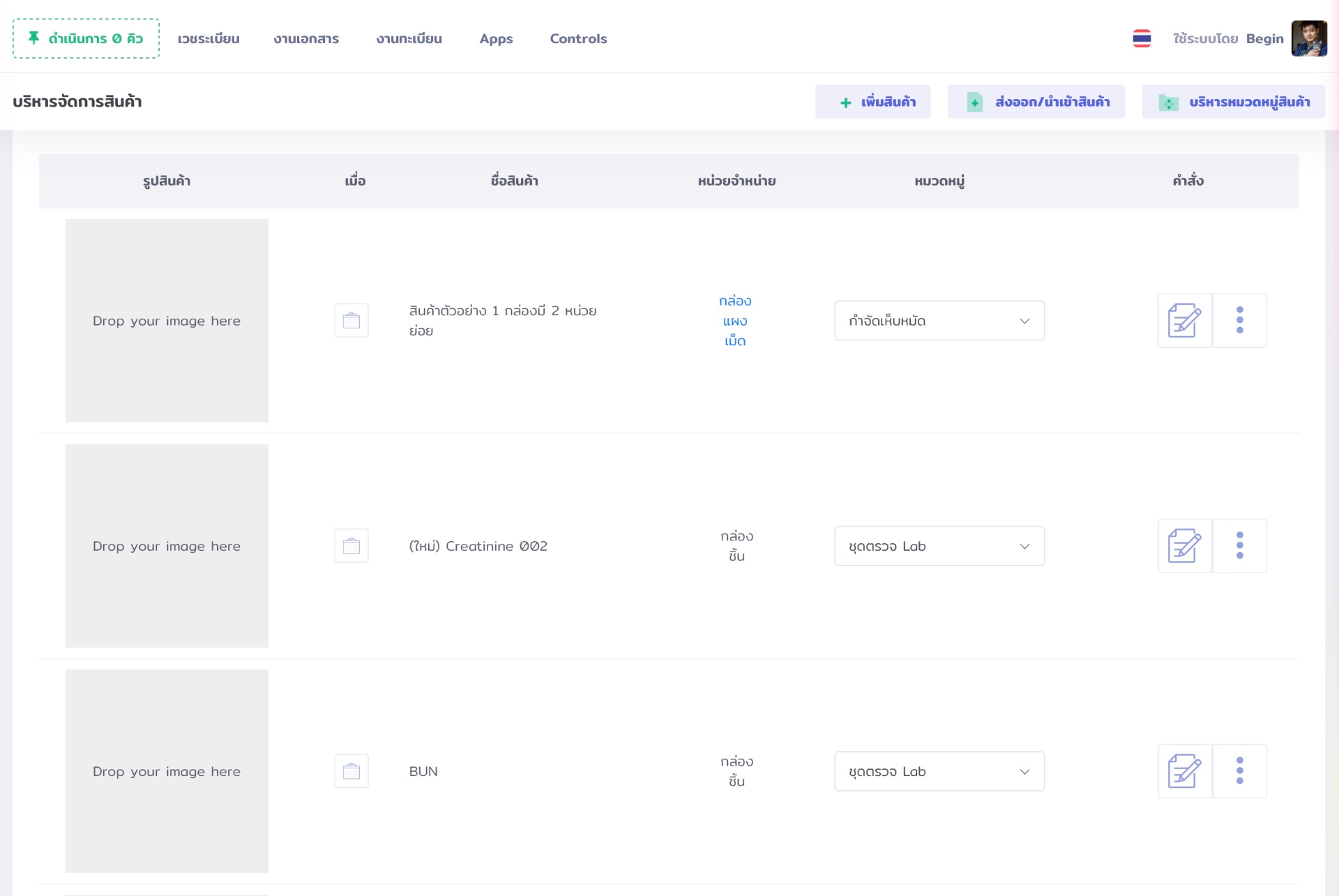The width and height of the screenshot is (1339, 896).
Task: Click the กล่อง unit link in first row
Action: coord(735,301)
